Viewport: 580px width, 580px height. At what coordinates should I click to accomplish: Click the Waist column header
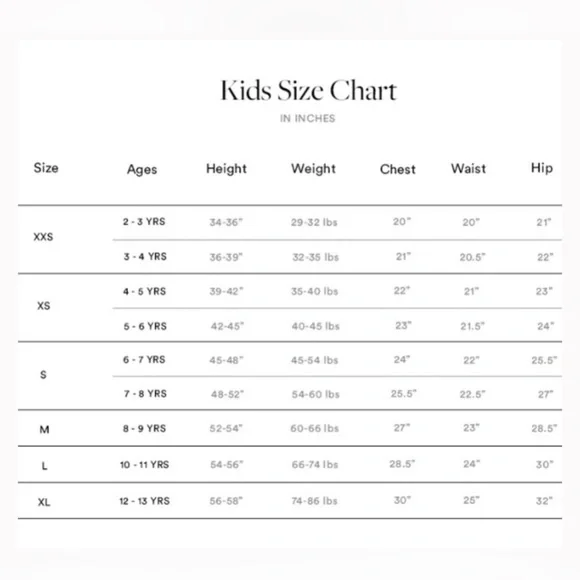[x=468, y=169]
